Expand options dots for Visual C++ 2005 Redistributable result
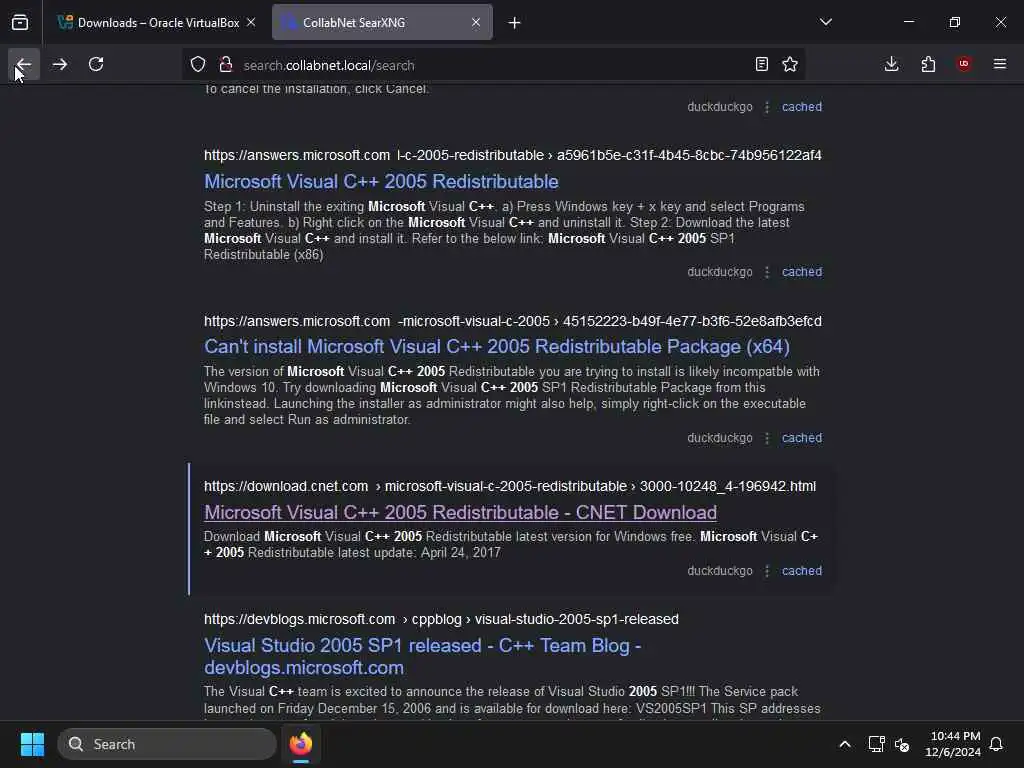Viewport: 1024px width, 768px height. tap(767, 272)
